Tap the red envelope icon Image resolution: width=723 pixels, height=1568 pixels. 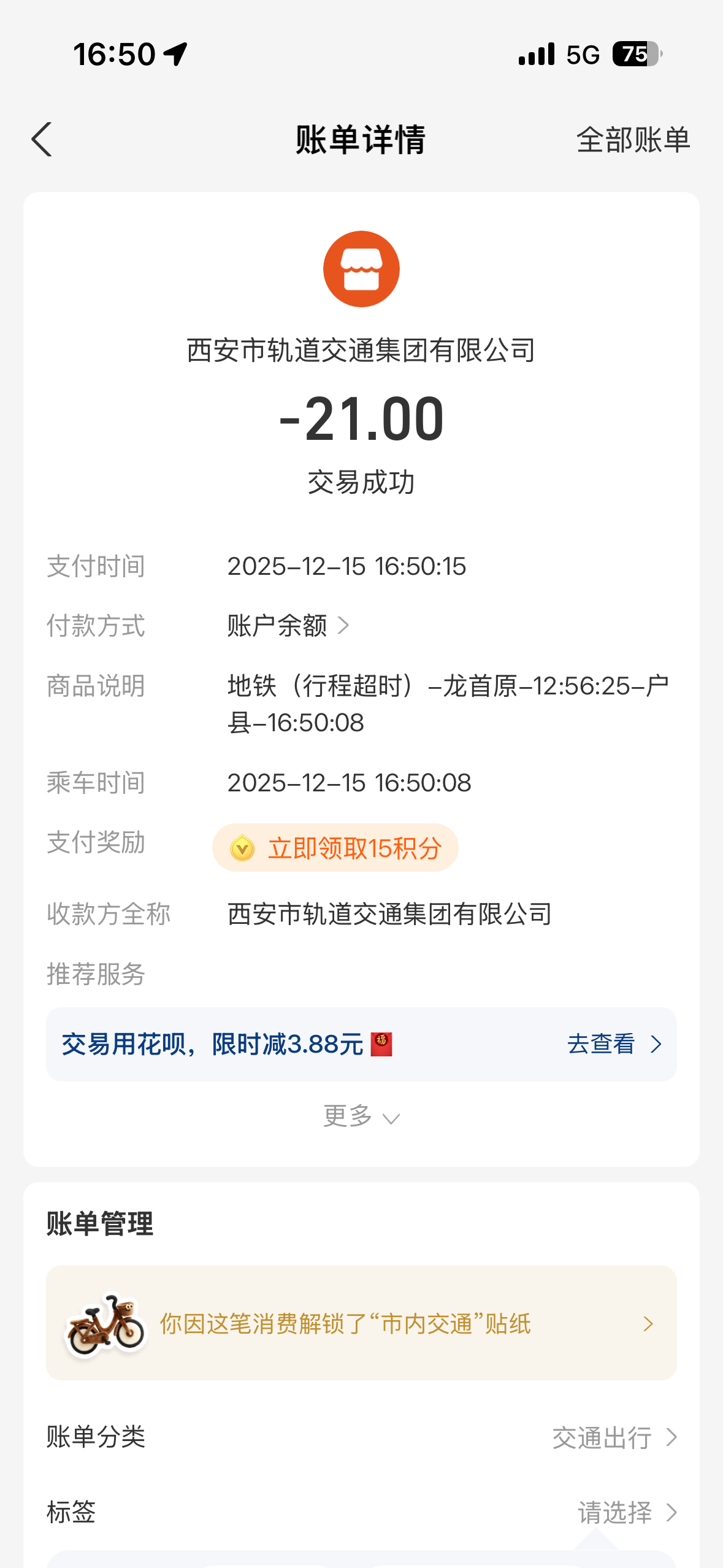[x=381, y=1044]
